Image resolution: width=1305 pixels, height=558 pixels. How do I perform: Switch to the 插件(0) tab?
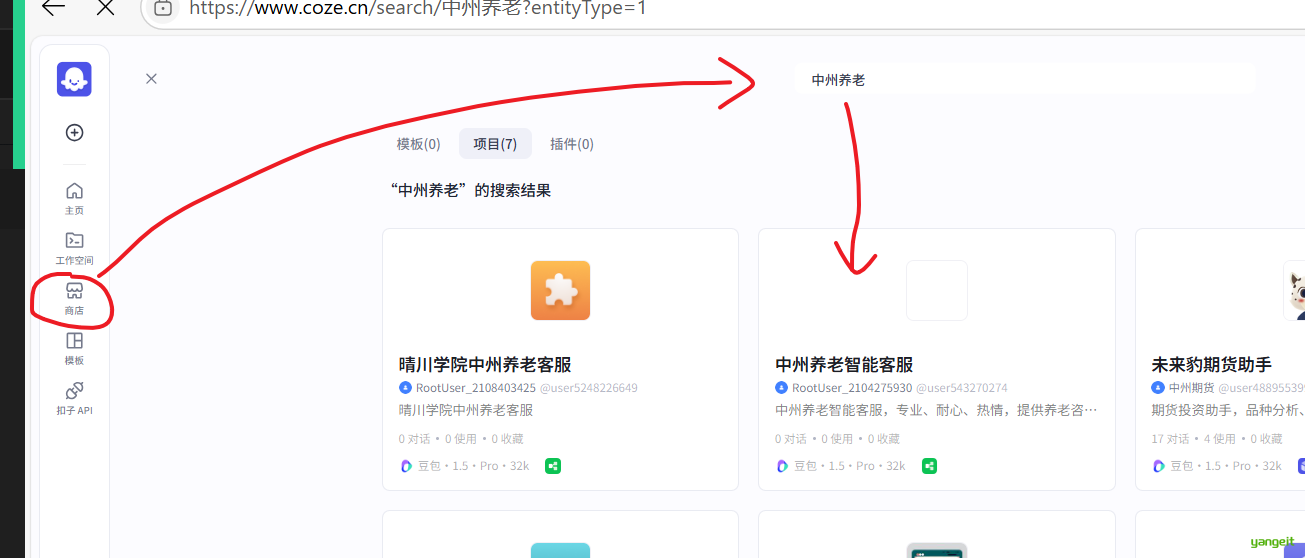click(x=572, y=144)
